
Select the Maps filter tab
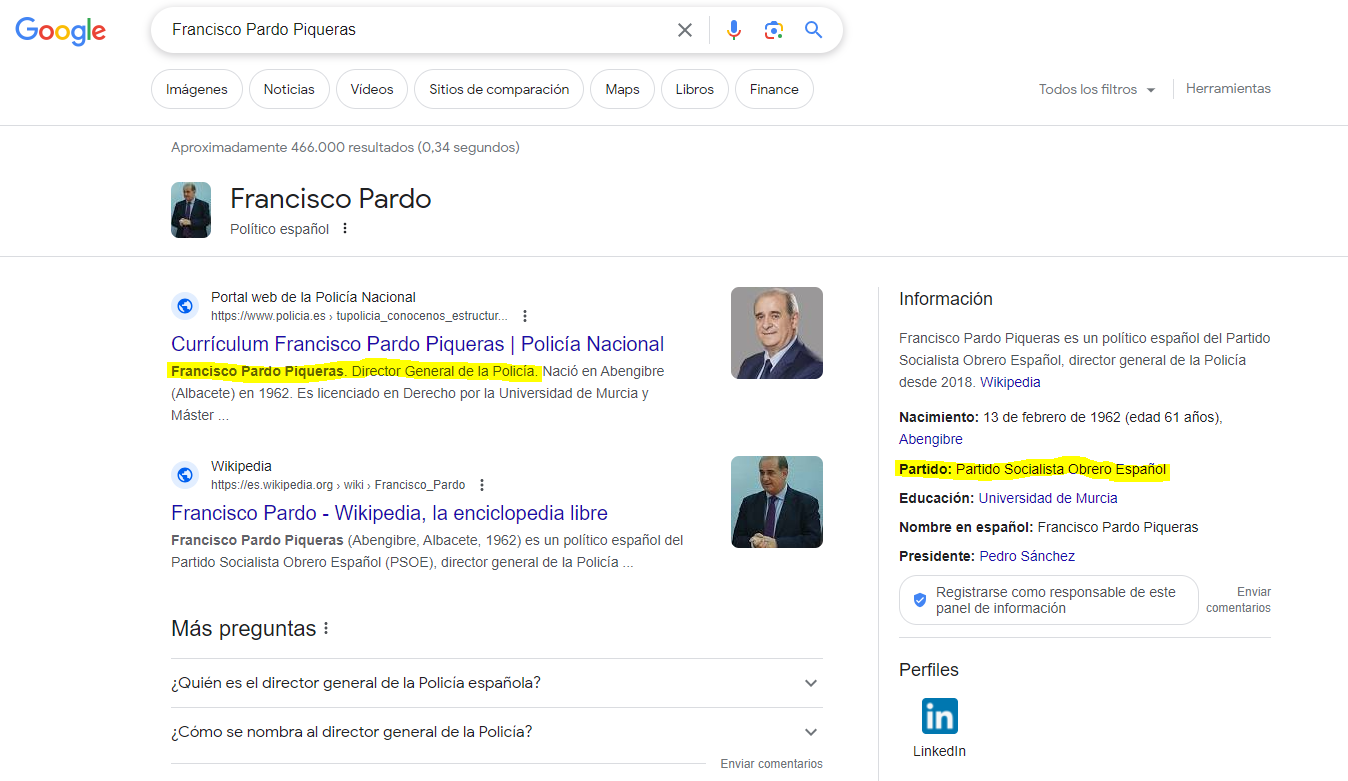(x=622, y=89)
